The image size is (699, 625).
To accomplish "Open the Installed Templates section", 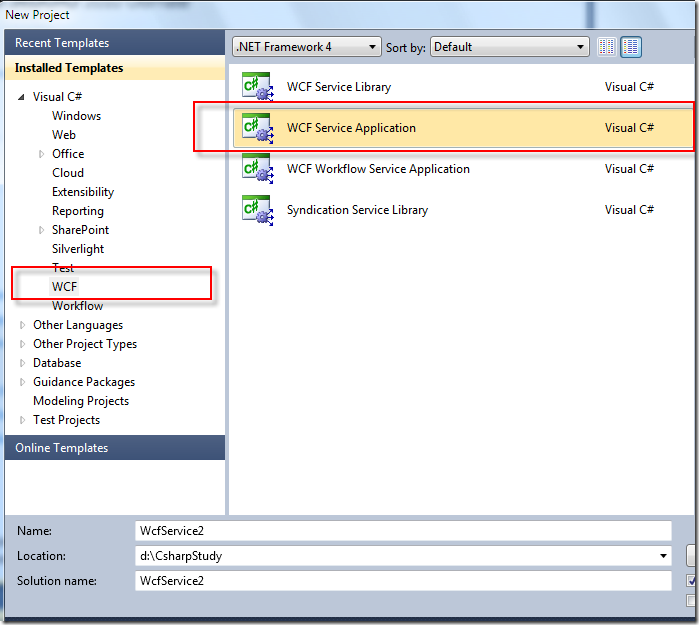I will [x=115, y=68].
